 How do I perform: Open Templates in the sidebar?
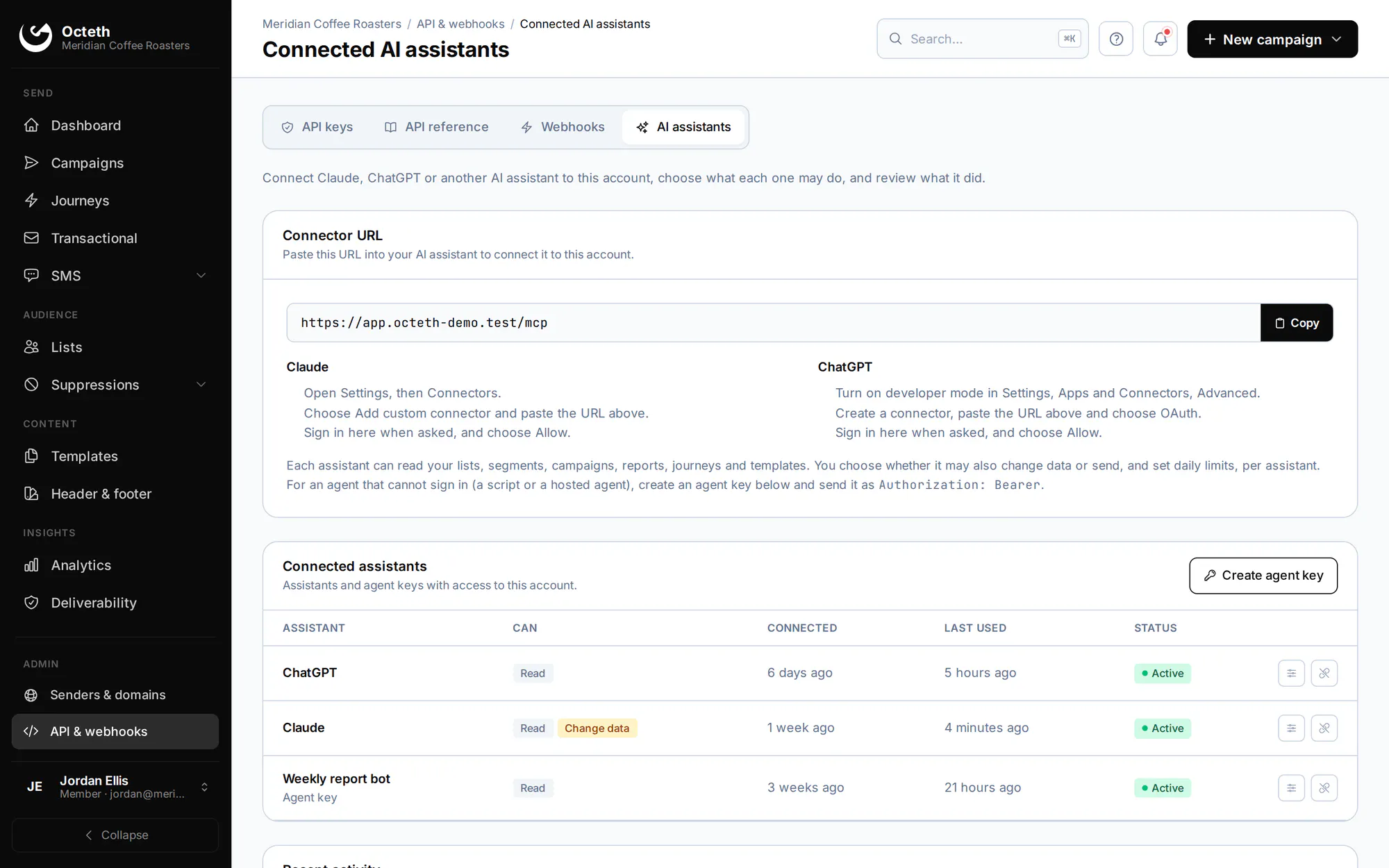click(115, 456)
